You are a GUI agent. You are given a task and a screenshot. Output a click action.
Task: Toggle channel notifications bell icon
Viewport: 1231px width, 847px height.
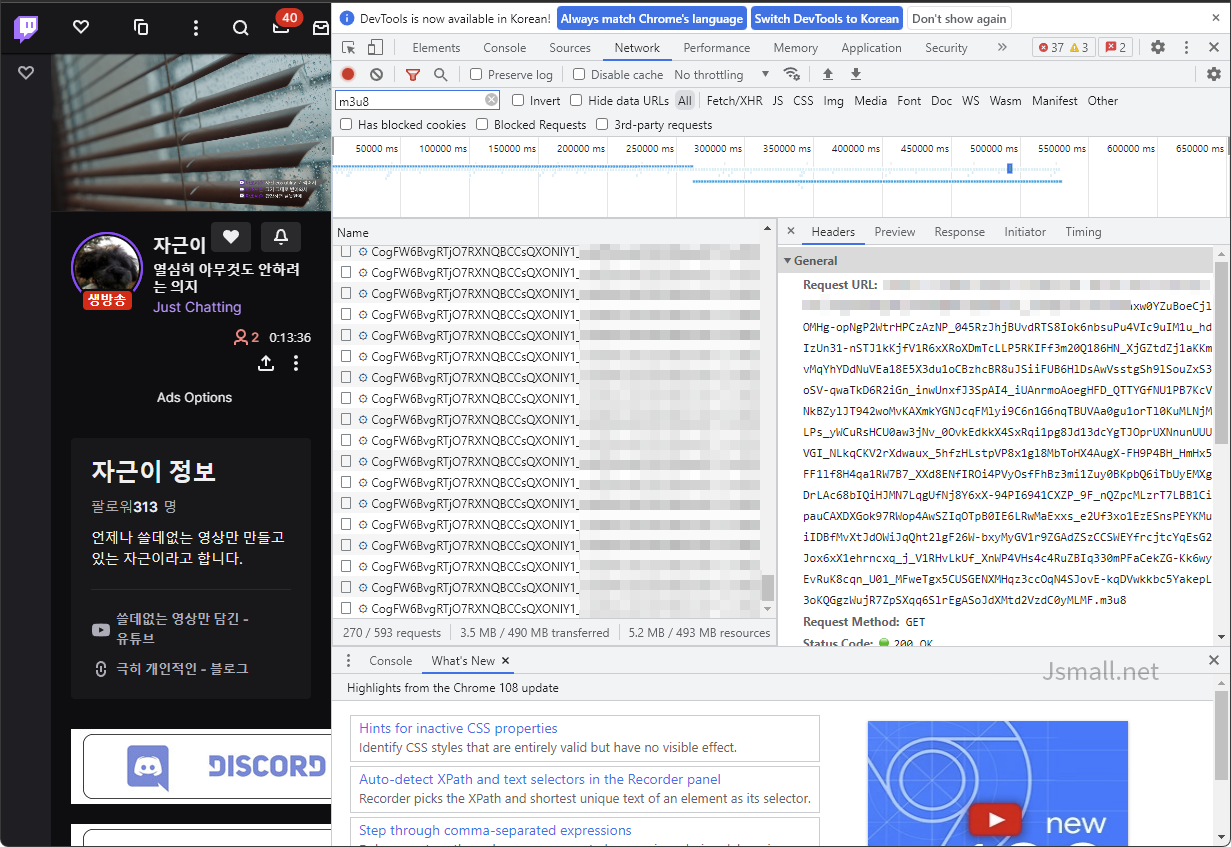click(x=281, y=237)
